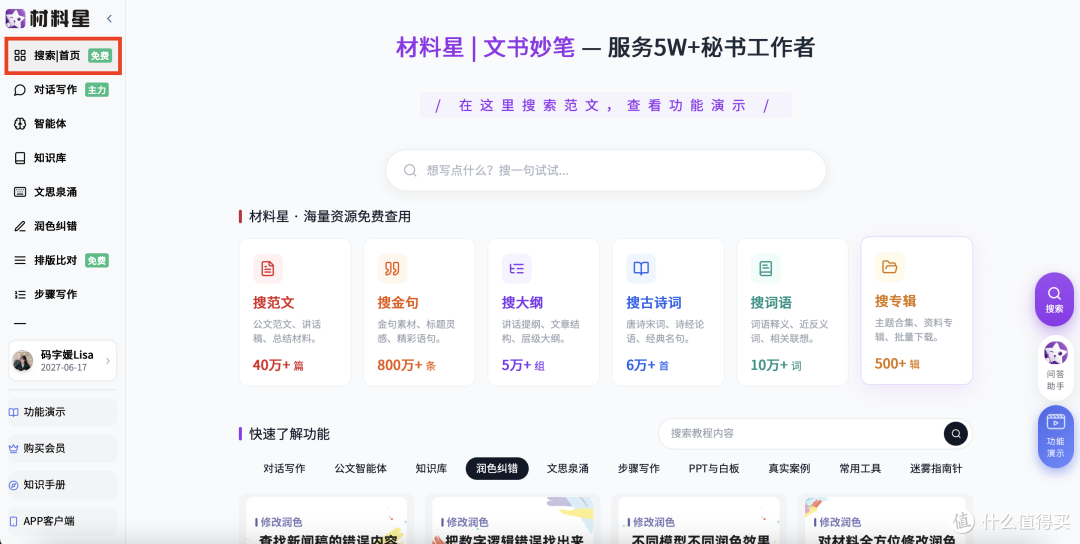Viewport: 1080px width, 544px height.
Task: Switch to the 公文智能体 tab
Action: coord(361,469)
